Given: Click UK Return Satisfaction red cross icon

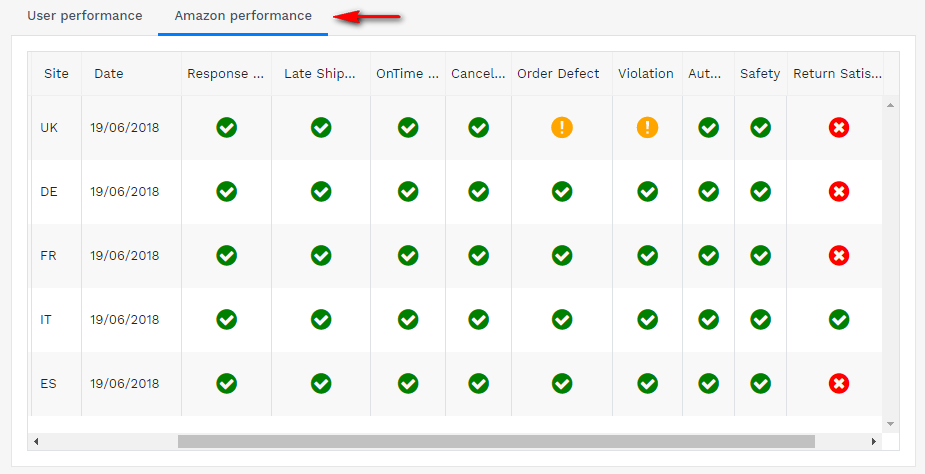Looking at the screenshot, I should coord(838,127).
